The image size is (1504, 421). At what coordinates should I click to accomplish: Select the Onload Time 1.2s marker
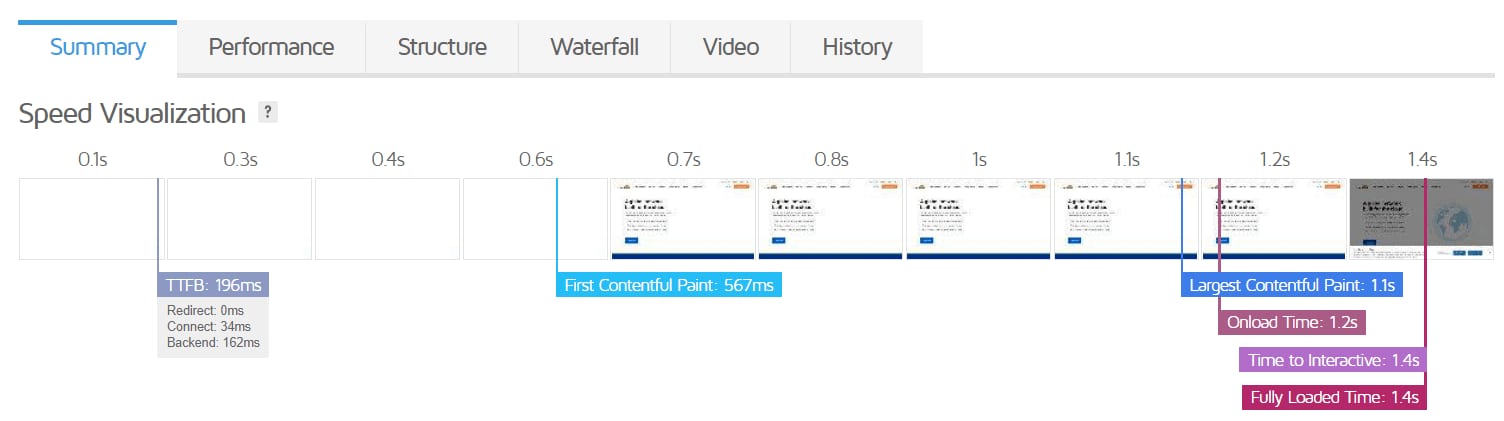[x=1292, y=322]
